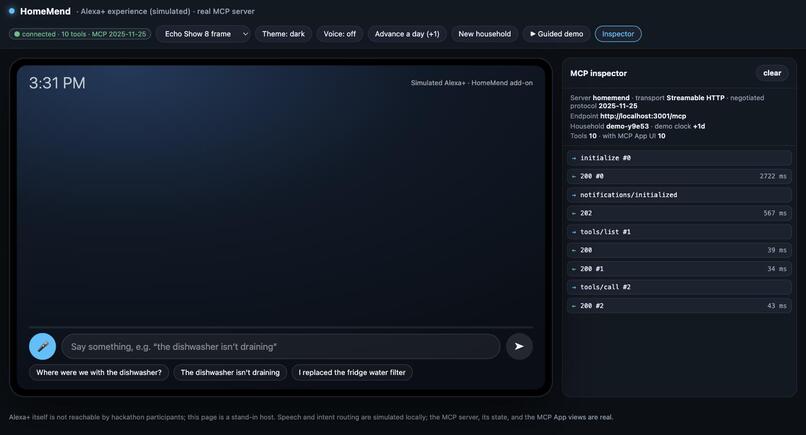Expand the 200 #2 response row
The width and height of the screenshot is (806, 435).
[679, 306]
